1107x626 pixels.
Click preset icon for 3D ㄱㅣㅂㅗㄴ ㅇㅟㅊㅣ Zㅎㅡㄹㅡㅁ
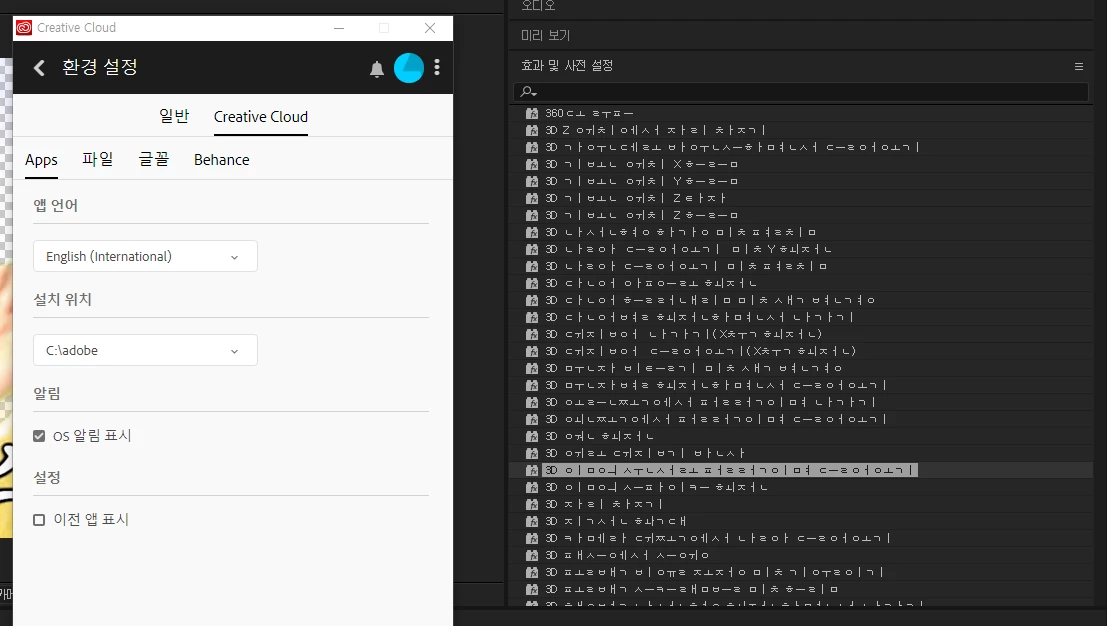coord(532,215)
